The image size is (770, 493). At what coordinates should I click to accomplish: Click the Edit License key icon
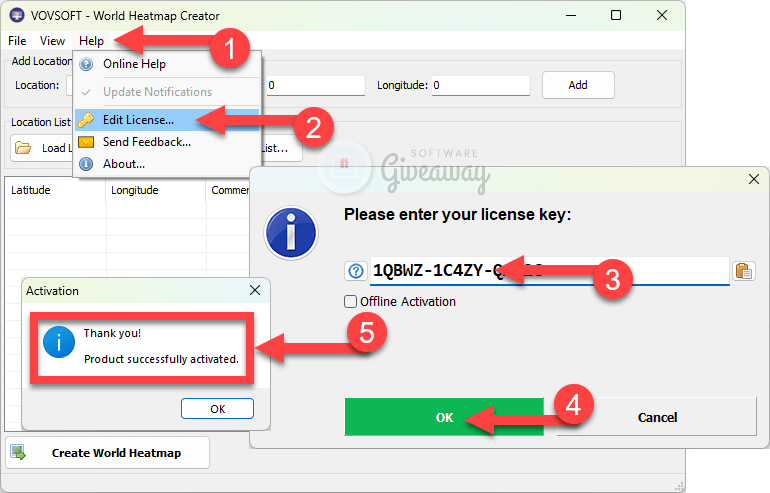86,120
